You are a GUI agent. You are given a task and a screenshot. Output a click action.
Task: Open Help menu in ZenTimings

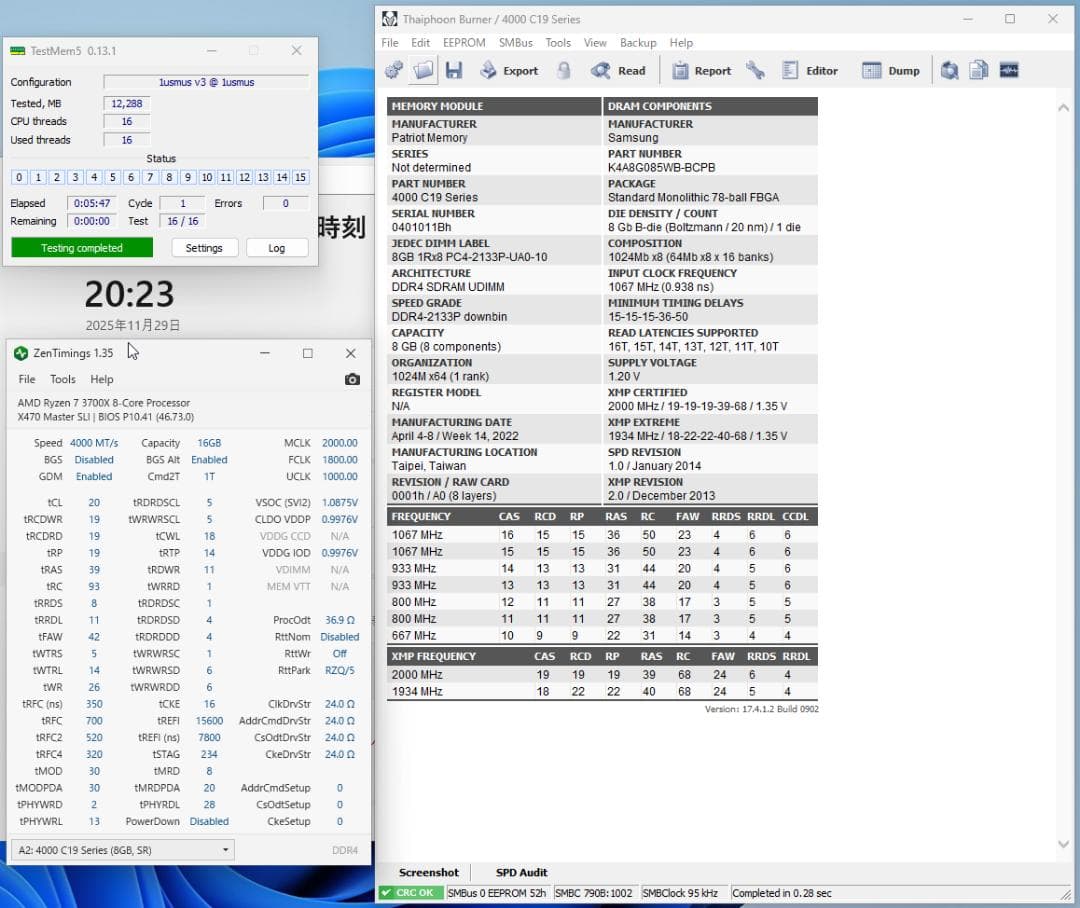102,380
